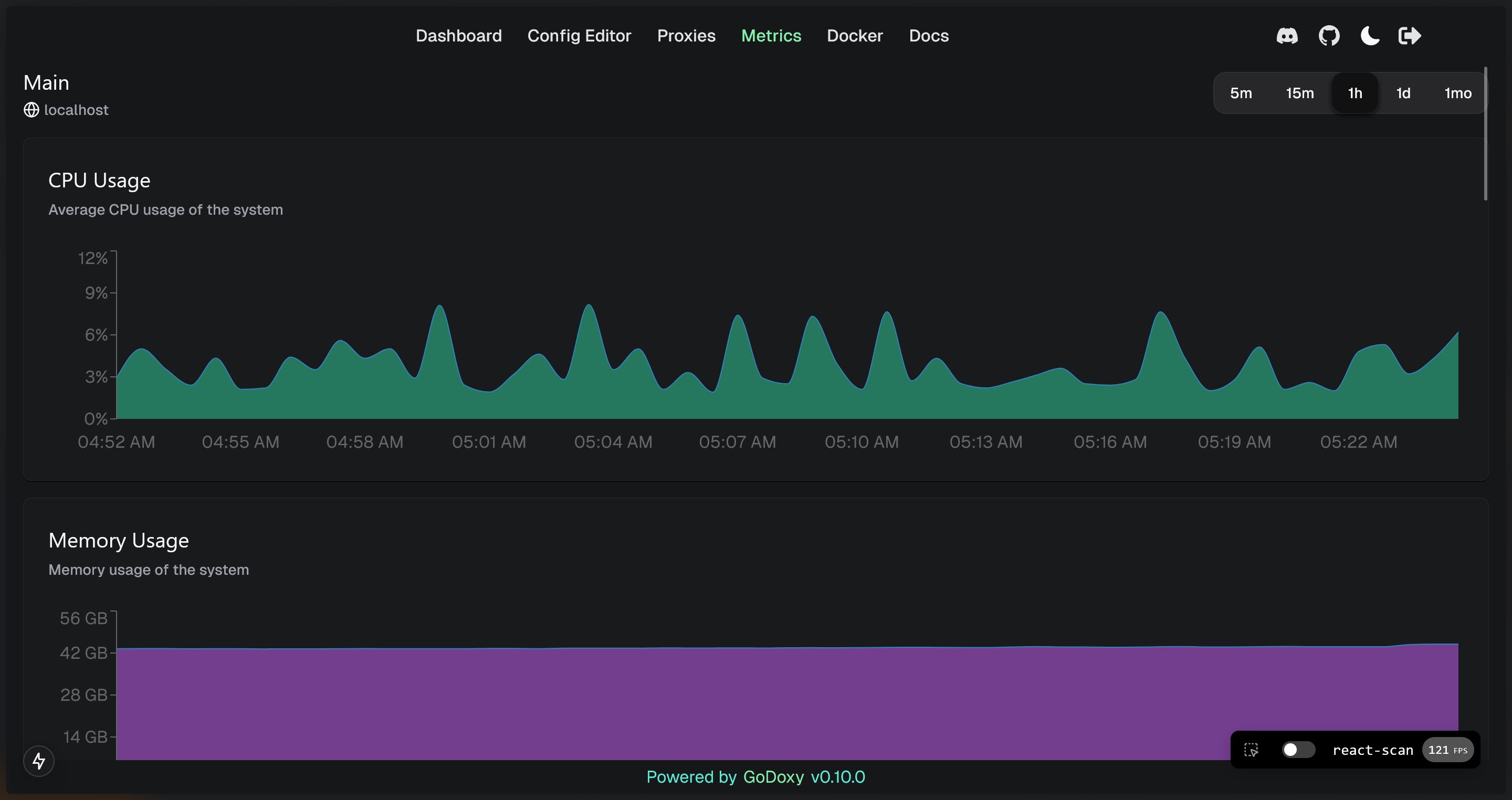Click the page vertical scrollbar
Image resolution: width=1512 pixels, height=800 pixels.
click(x=1486, y=134)
